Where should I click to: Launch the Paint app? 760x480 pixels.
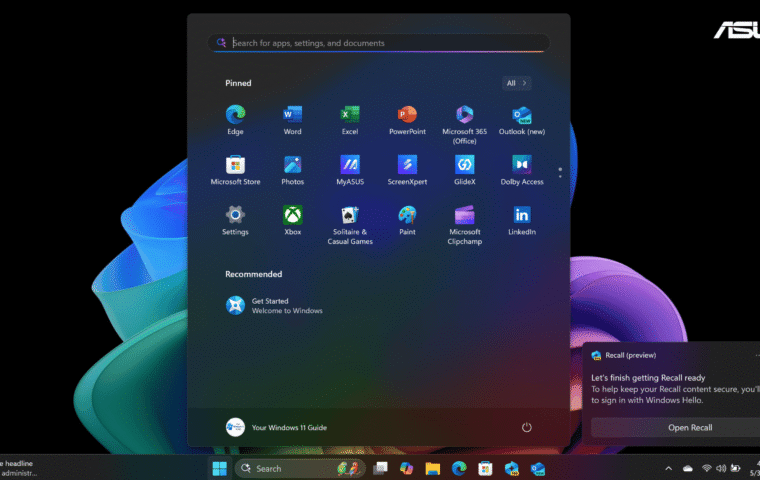point(407,221)
